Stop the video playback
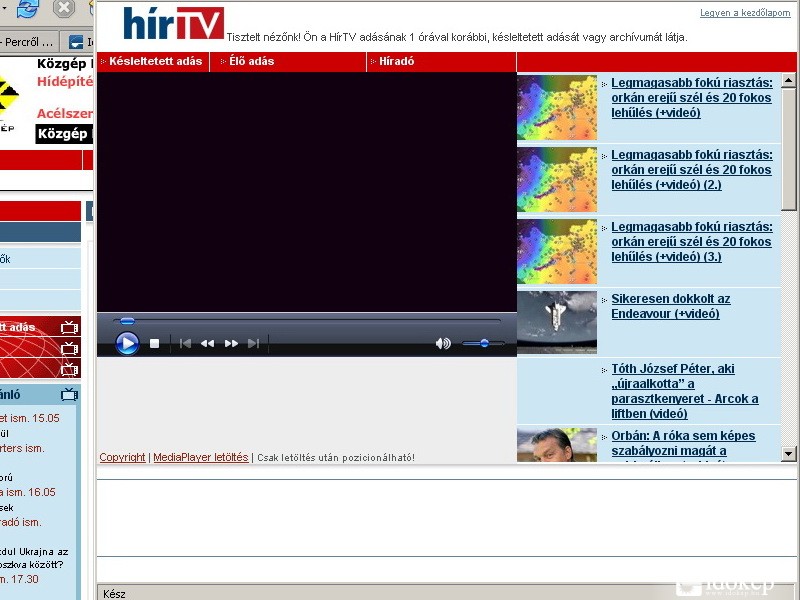800x600 pixels. click(154, 343)
